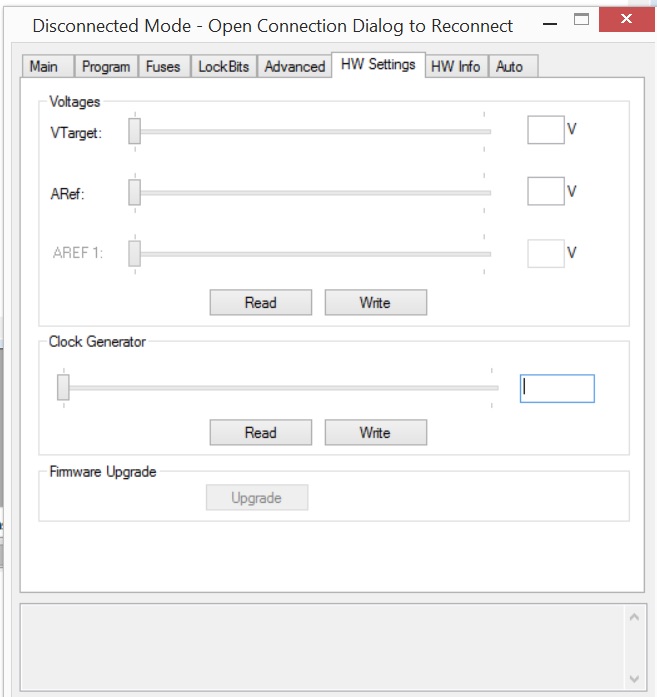Click the Clock Generator slider thumb
The height and width of the screenshot is (697, 657).
pos(63,387)
